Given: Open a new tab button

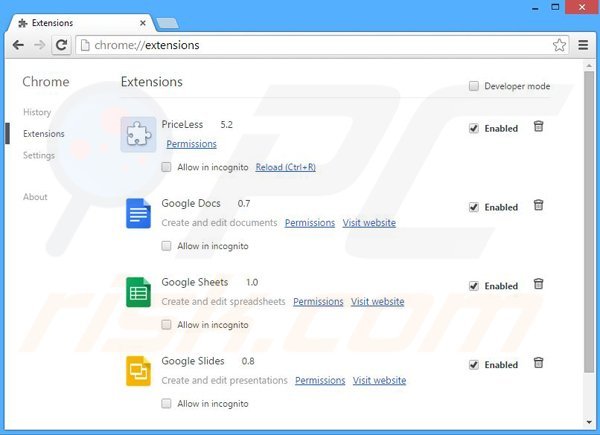Looking at the screenshot, I should 167,23.
